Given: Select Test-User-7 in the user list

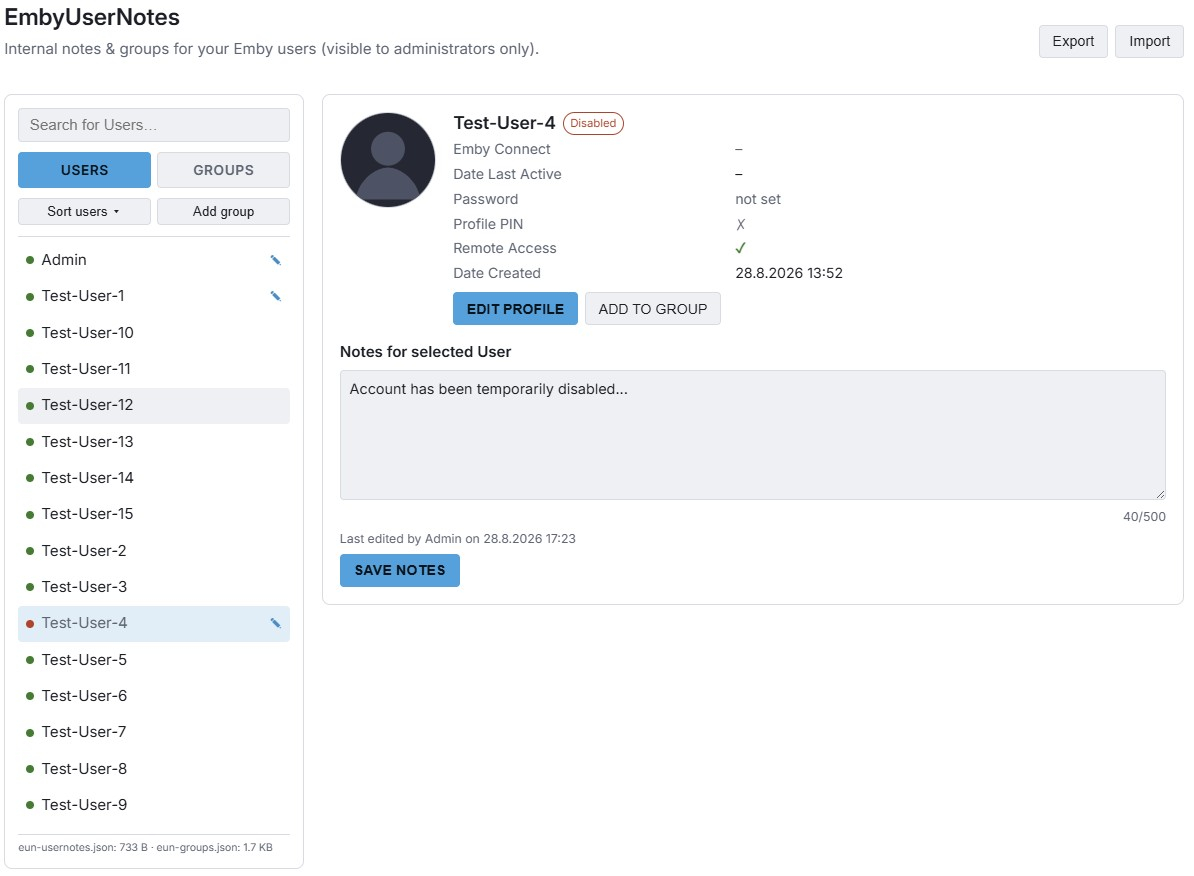Looking at the screenshot, I should coord(154,733).
